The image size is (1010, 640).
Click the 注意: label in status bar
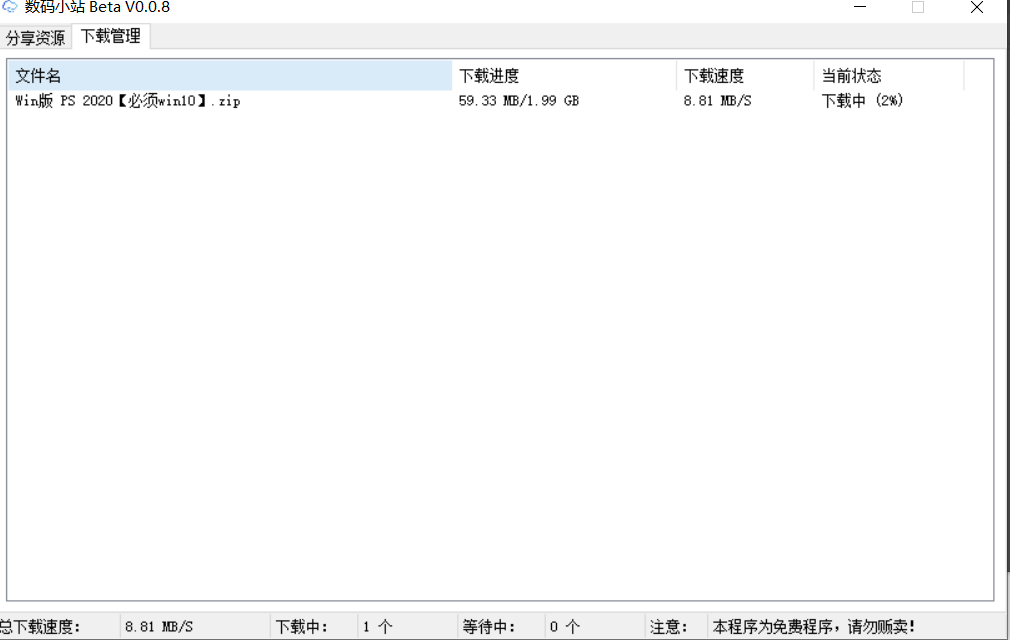pyautogui.click(x=669, y=626)
